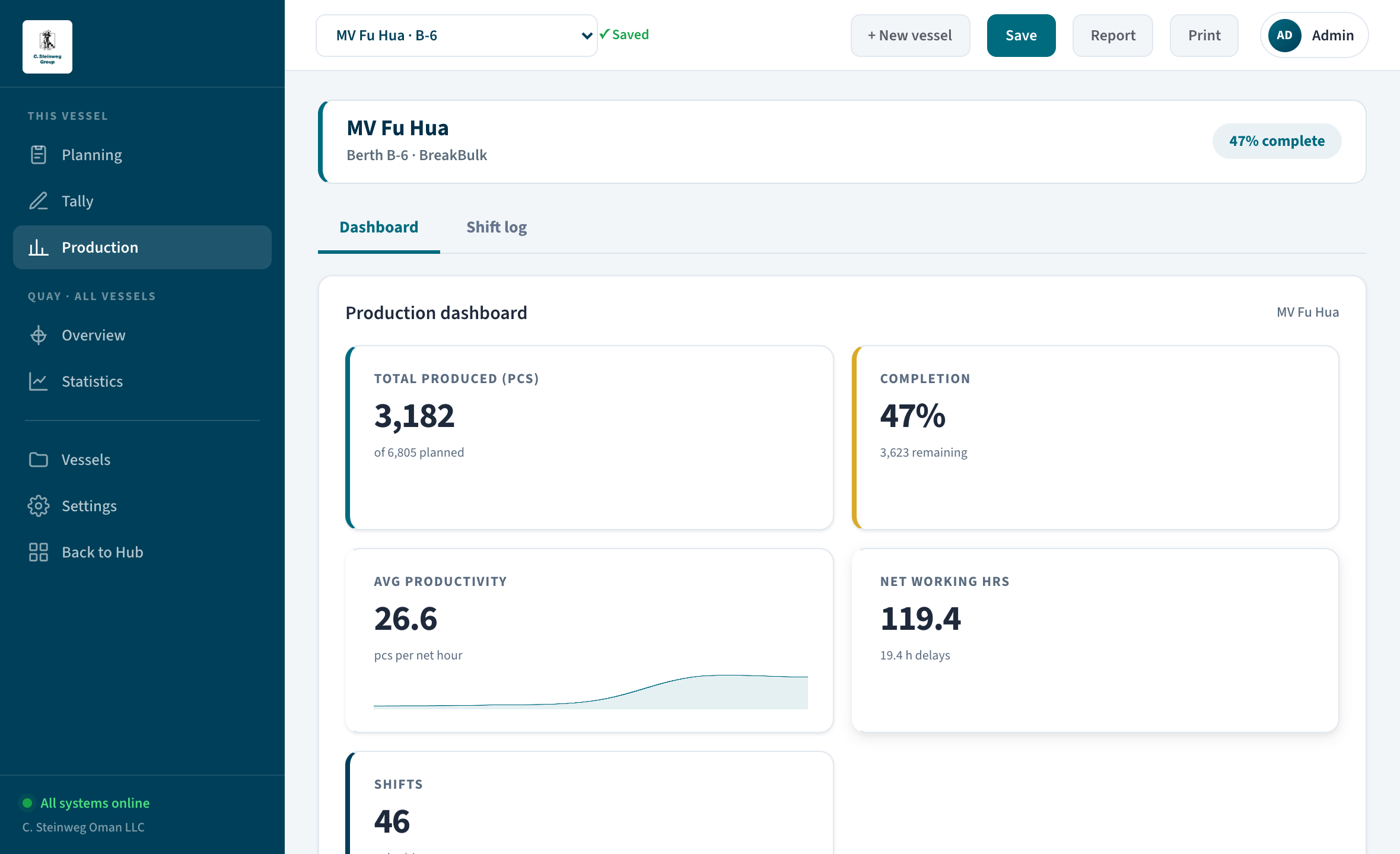
Task: Click the MV Fu Hua label in dashboard header
Action: 1307,313
